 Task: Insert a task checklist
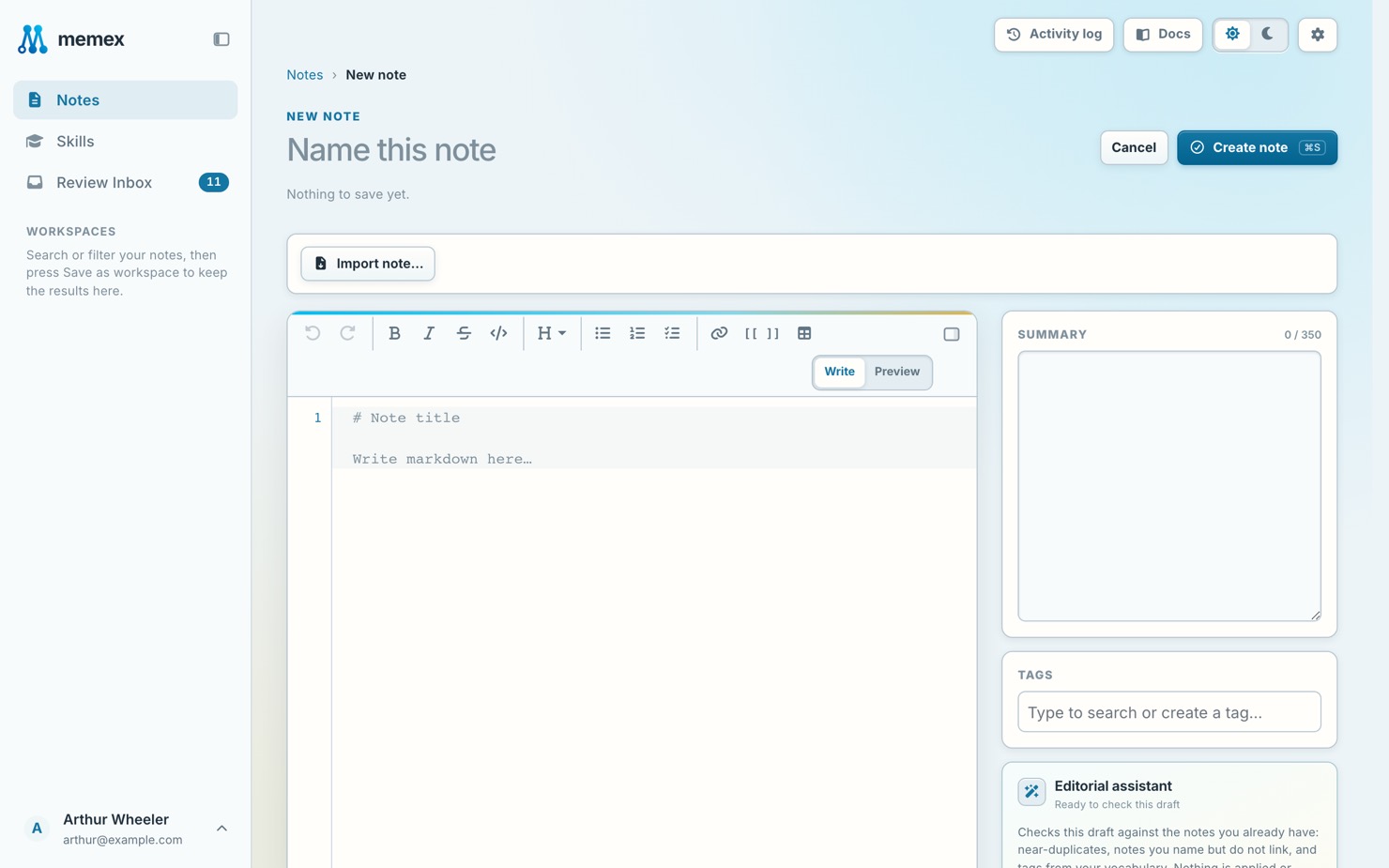pyautogui.click(x=672, y=333)
